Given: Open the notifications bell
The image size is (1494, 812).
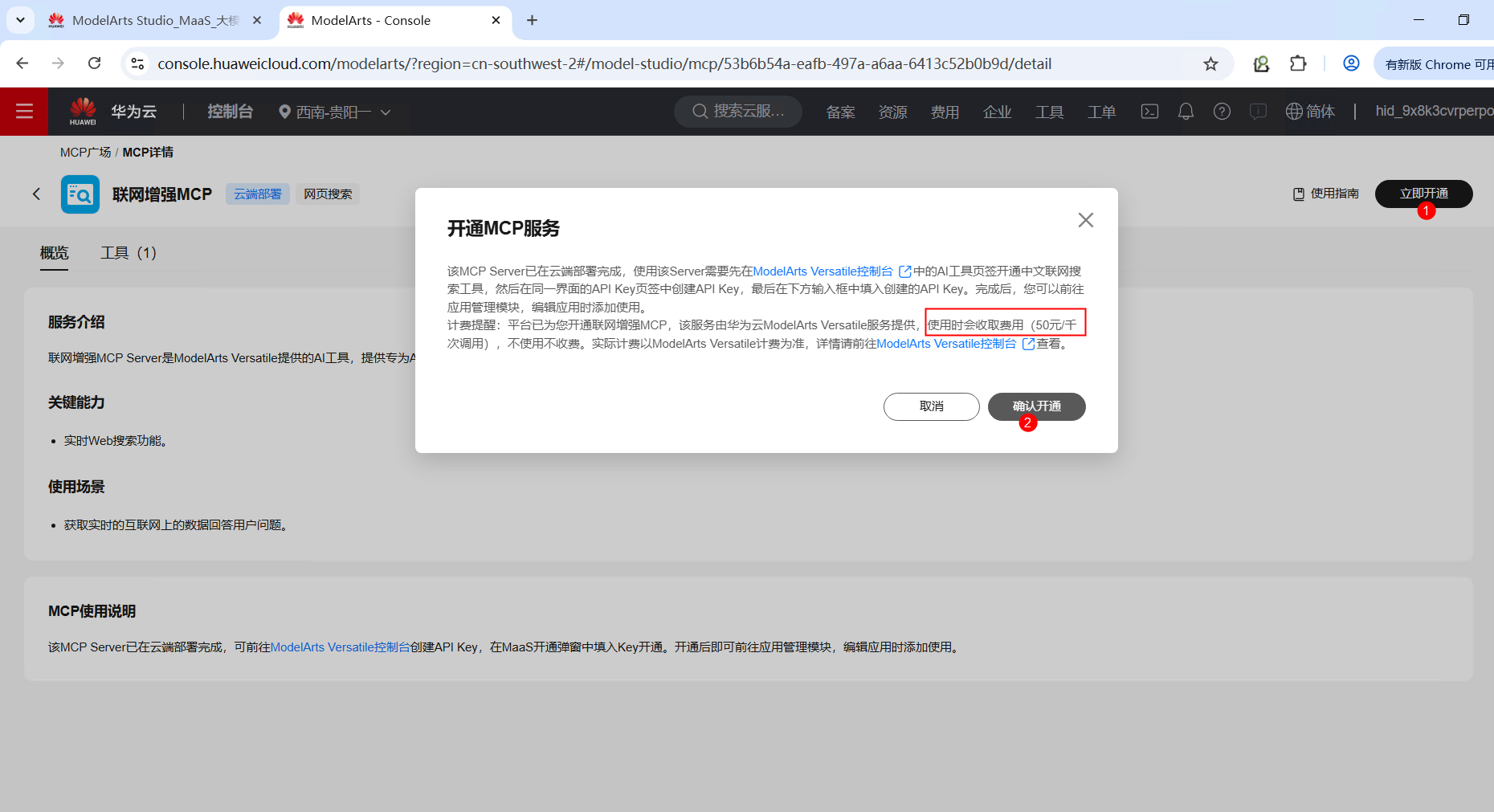Looking at the screenshot, I should coord(1186,112).
